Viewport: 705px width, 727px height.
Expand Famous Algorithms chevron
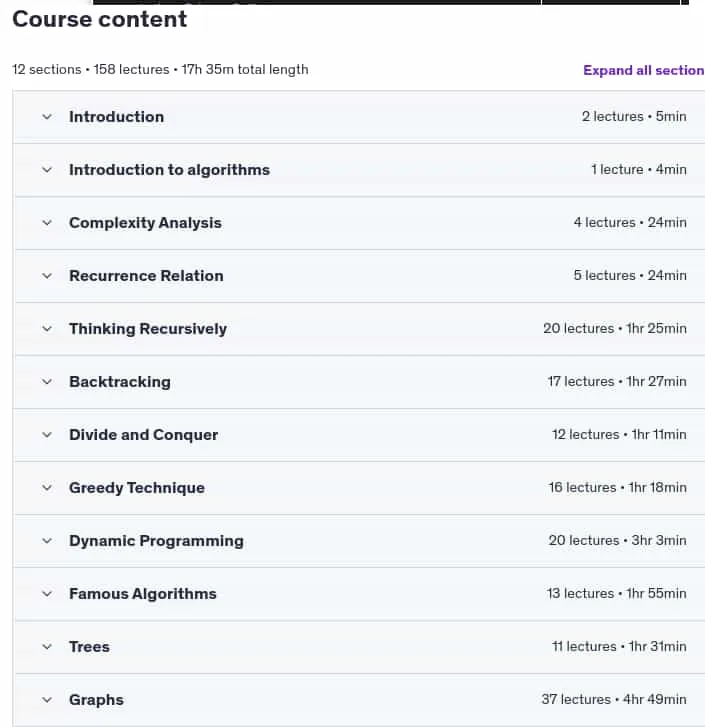(x=47, y=594)
